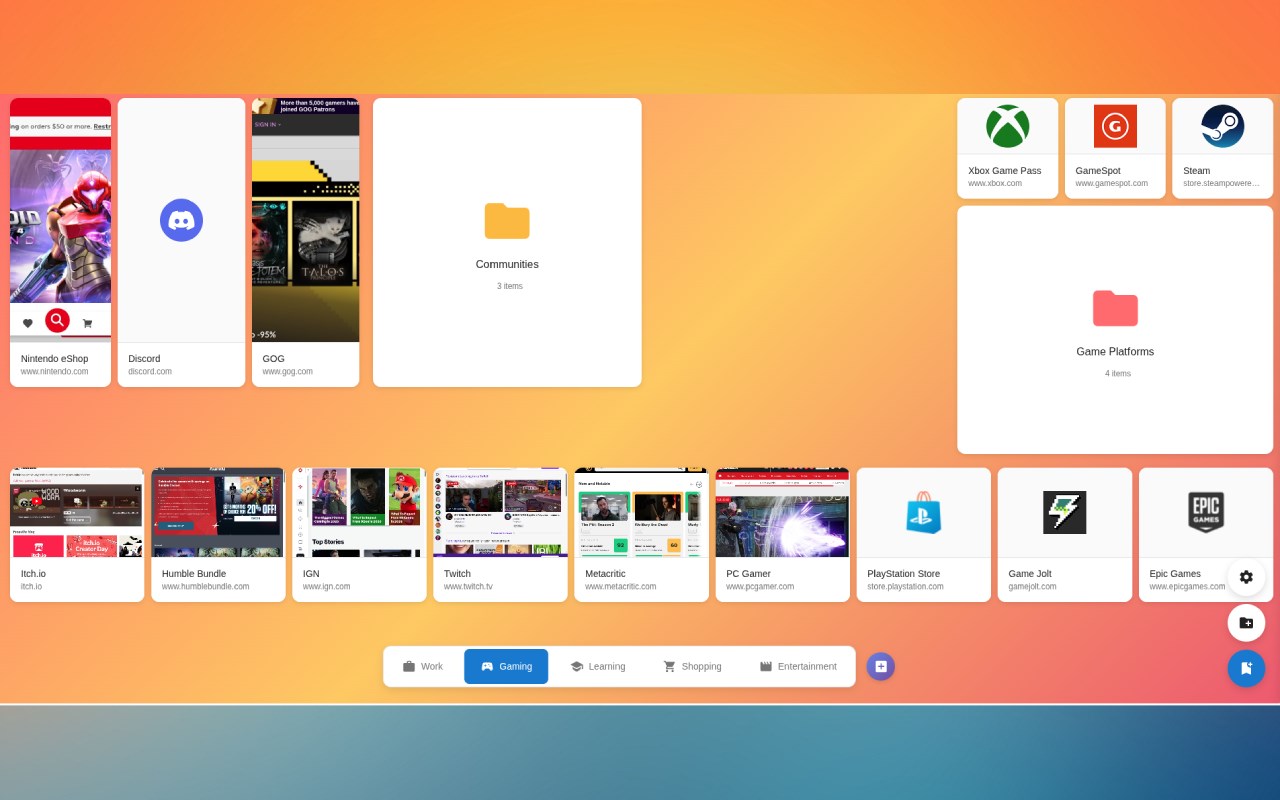Switch to the Entertainment tab
Viewport: 1280px width, 800px height.
coord(797,666)
